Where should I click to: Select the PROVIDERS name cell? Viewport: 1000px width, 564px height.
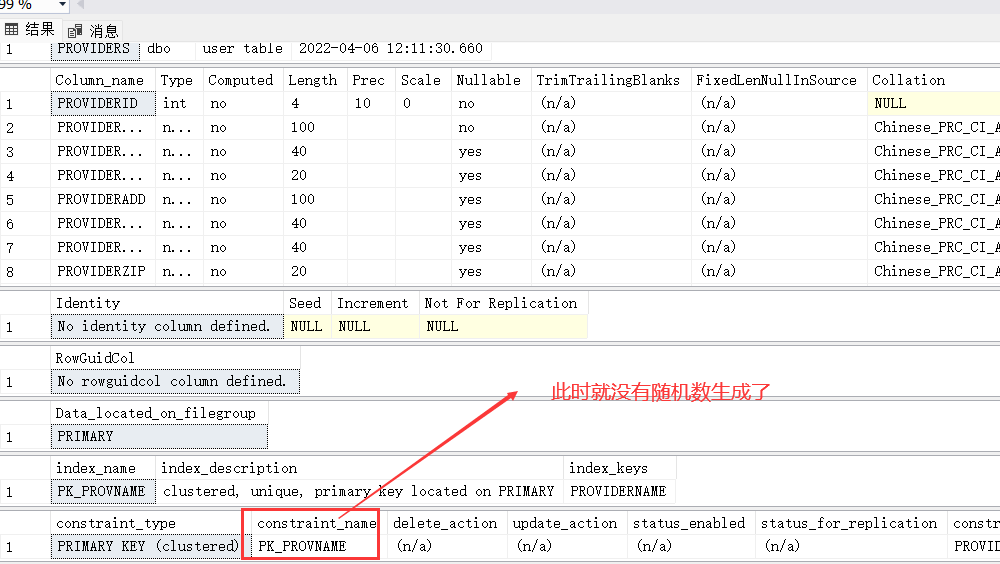pos(95,48)
